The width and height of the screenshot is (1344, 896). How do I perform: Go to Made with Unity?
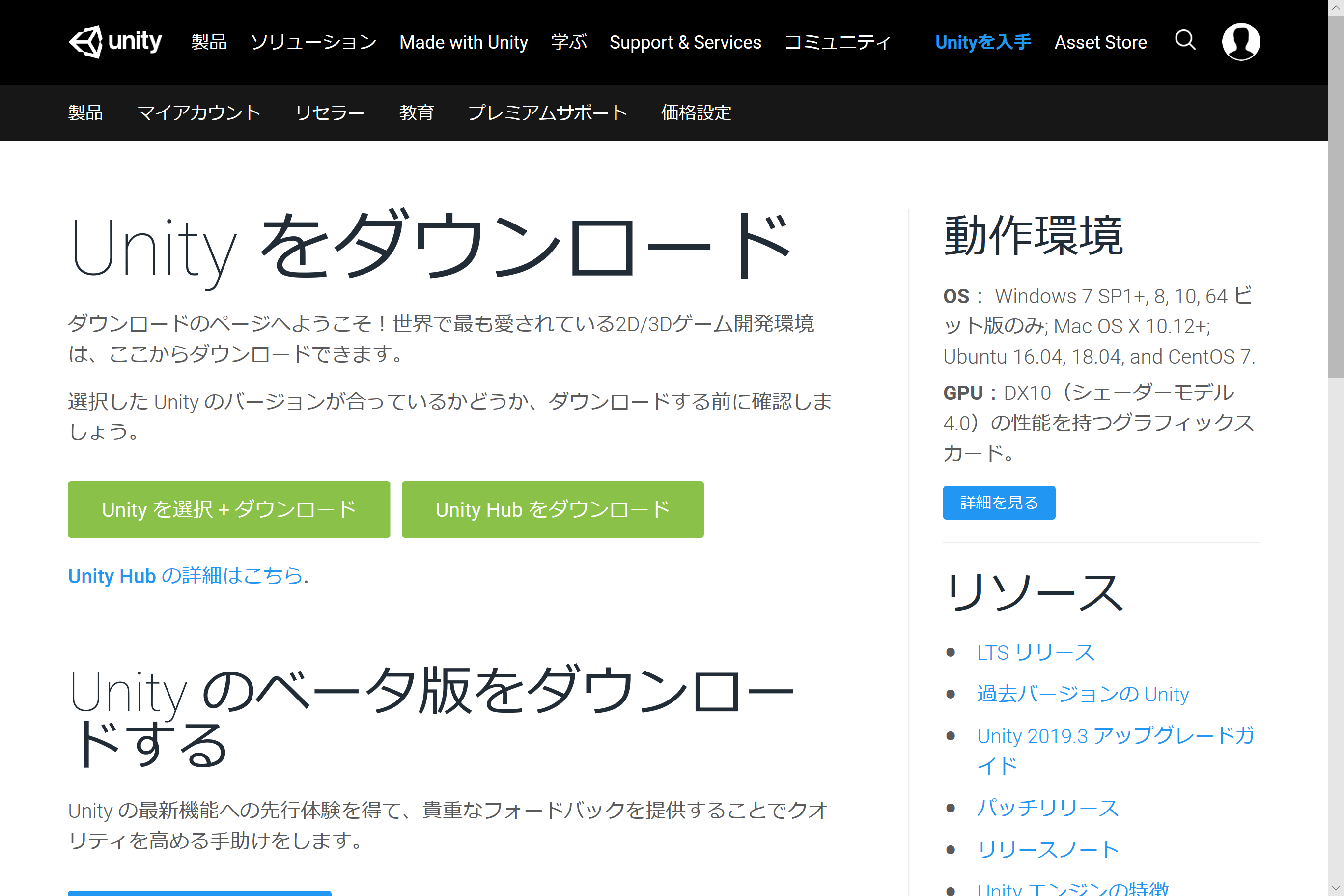point(463,42)
